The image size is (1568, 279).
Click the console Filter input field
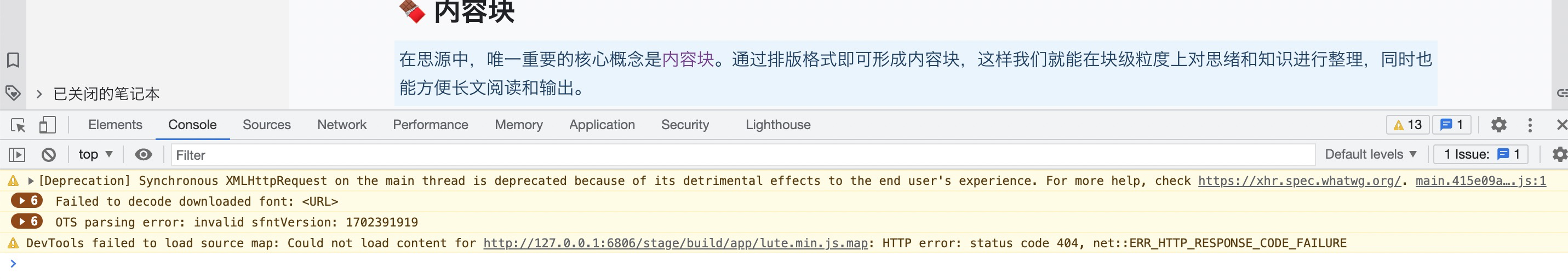[730, 155]
